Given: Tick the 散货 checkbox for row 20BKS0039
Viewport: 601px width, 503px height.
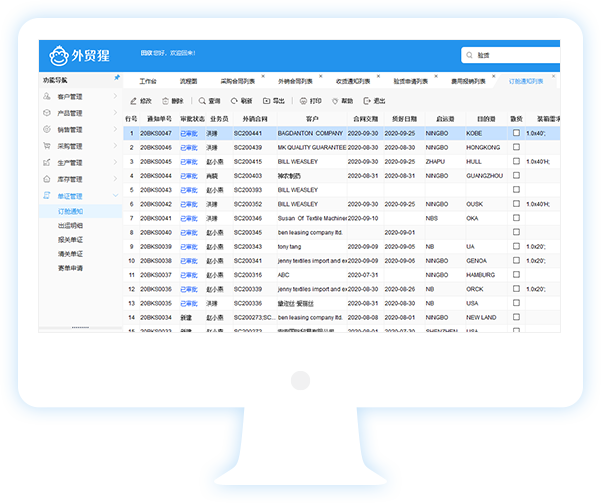Looking at the screenshot, I should point(516,246).
